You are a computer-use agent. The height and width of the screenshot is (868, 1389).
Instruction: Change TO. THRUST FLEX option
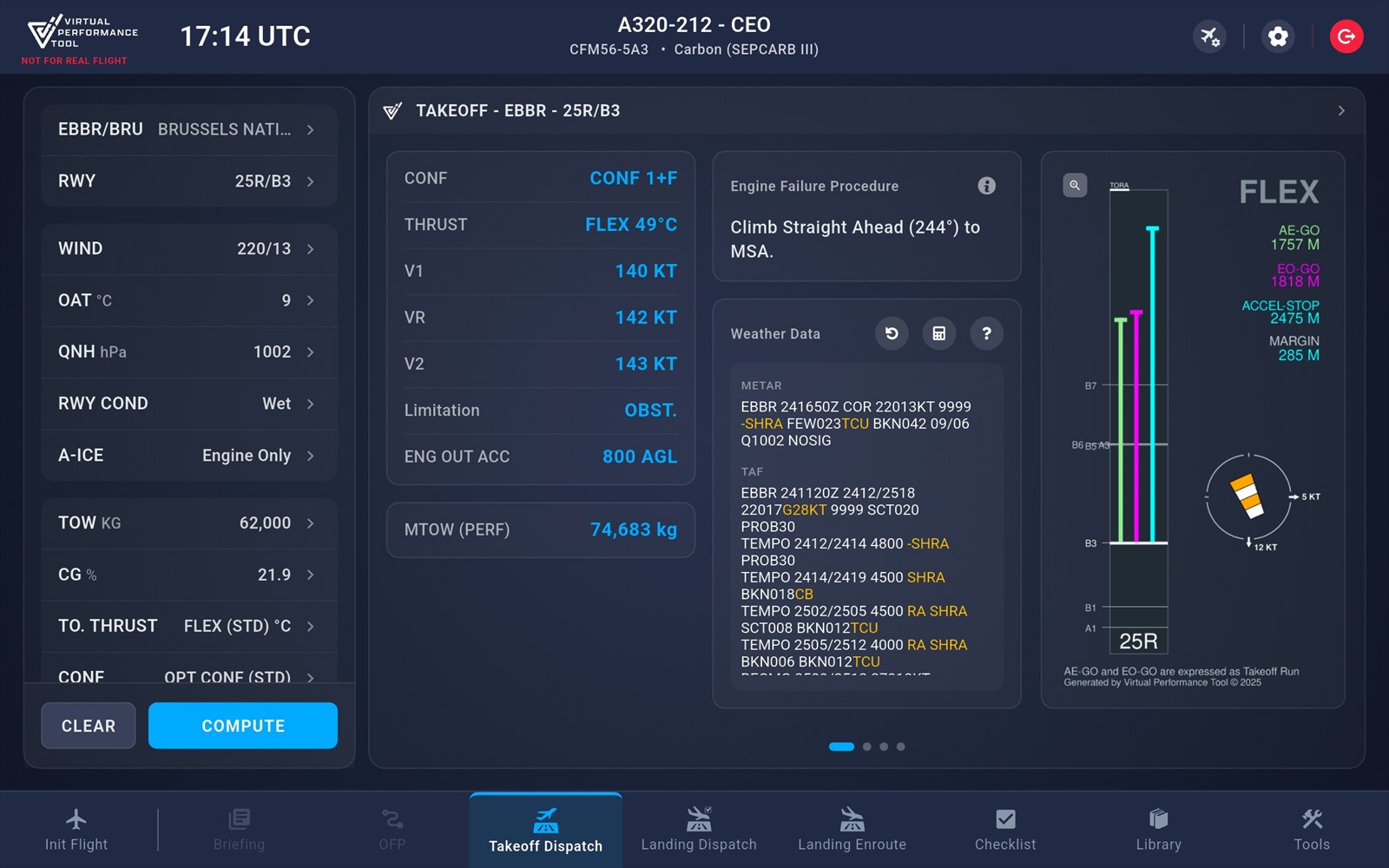(189, 626)
